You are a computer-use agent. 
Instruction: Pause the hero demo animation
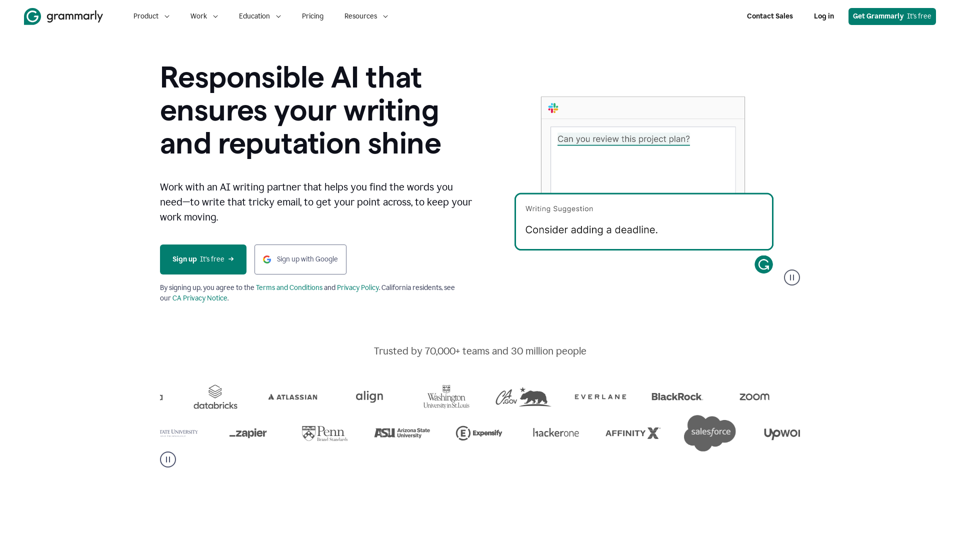pyautogui.click(x=792, y=277)
